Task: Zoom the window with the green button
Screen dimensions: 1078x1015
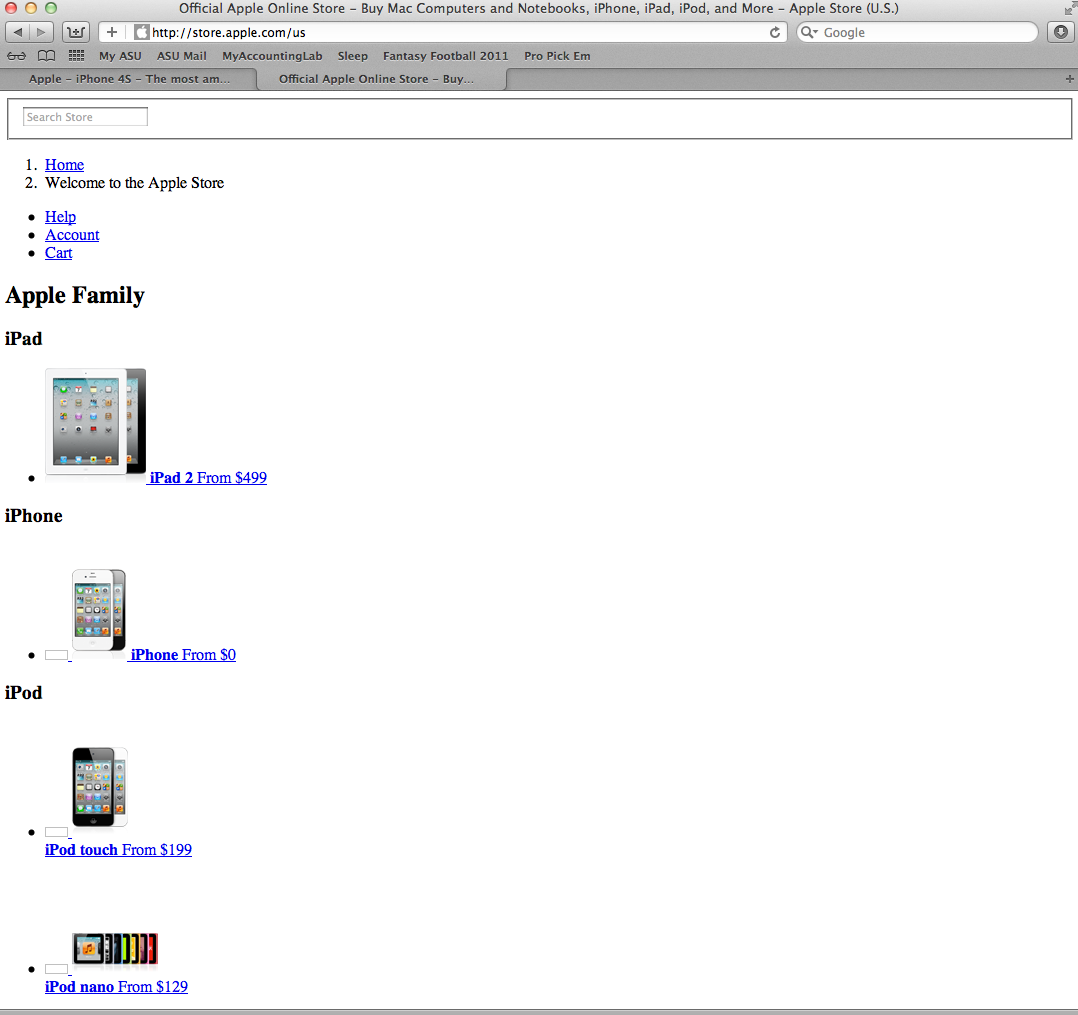Action: coord(50,8)
